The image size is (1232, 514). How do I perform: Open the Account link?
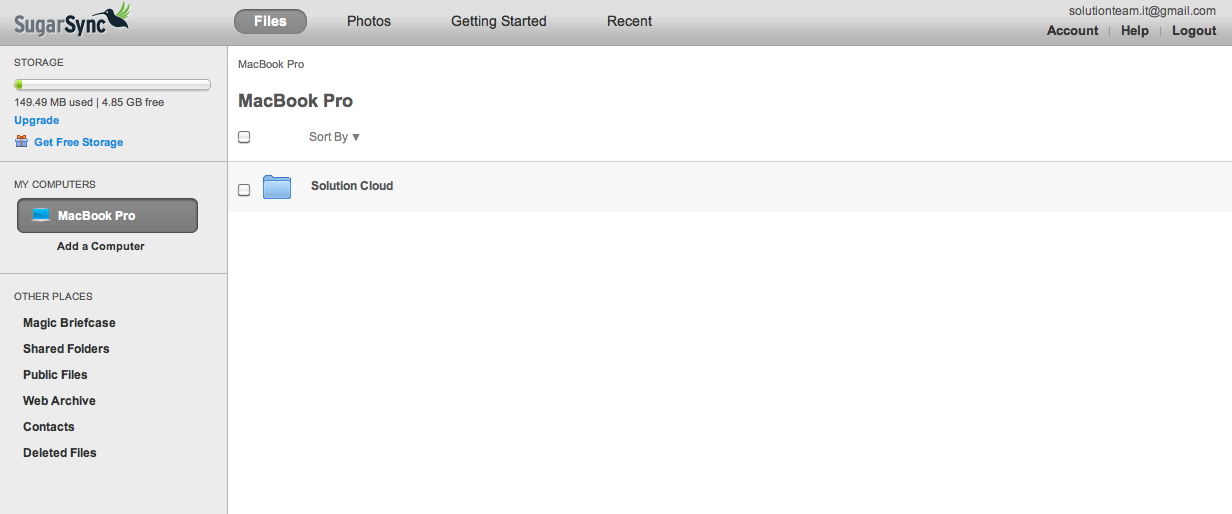(x=1073, y=31)
